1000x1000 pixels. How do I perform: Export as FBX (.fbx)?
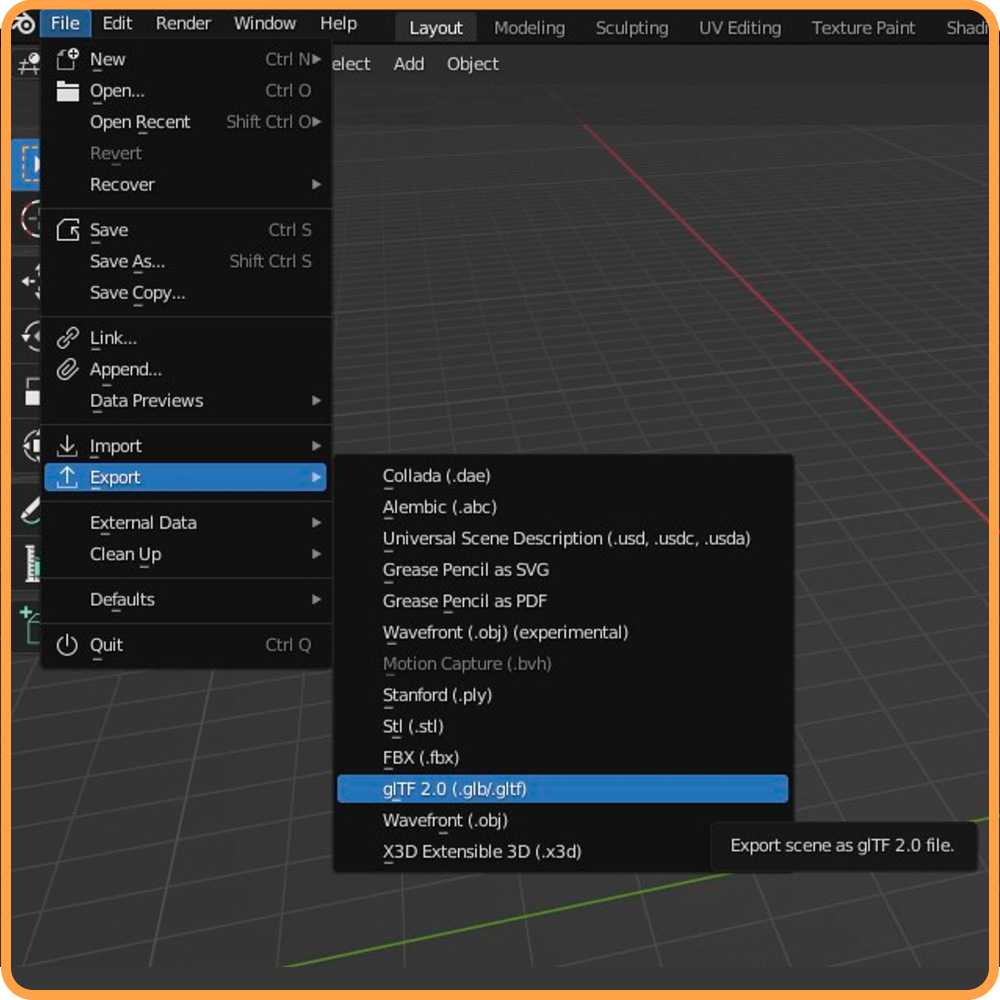pyautogui.click(x=562, y=758)
